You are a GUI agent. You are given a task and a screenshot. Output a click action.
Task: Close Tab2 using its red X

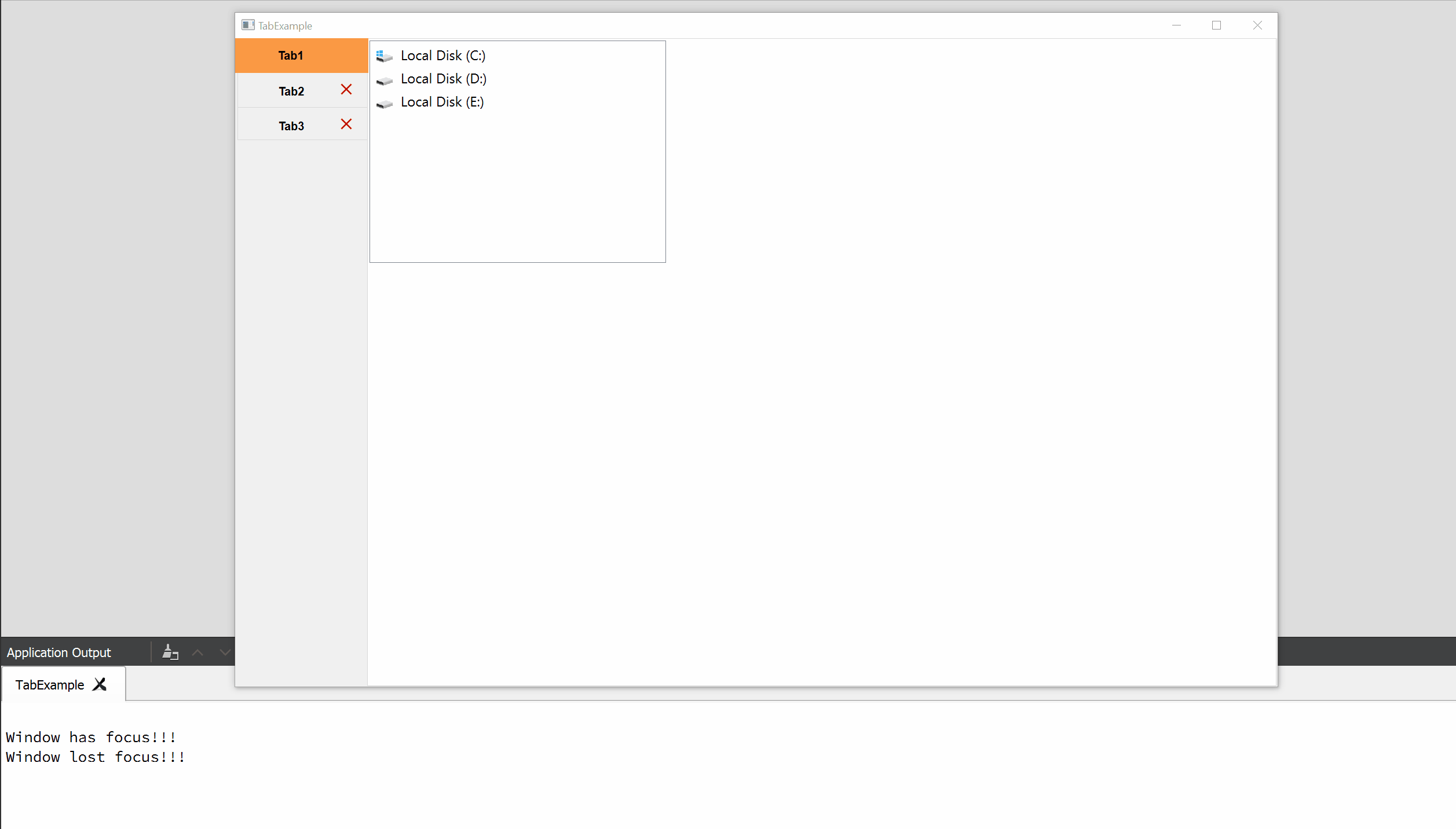(x=346, y=89)
